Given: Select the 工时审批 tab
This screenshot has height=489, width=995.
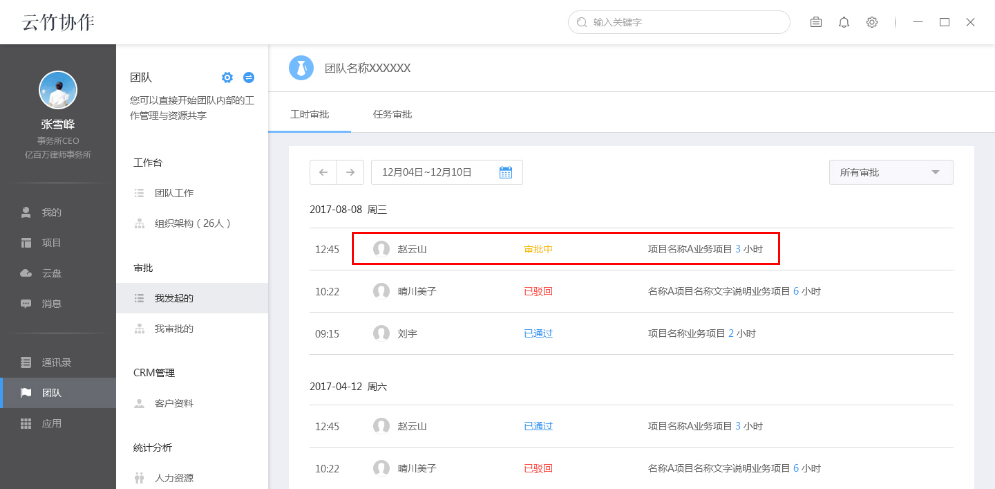Looking at the screenshot, I should point(309,114).
